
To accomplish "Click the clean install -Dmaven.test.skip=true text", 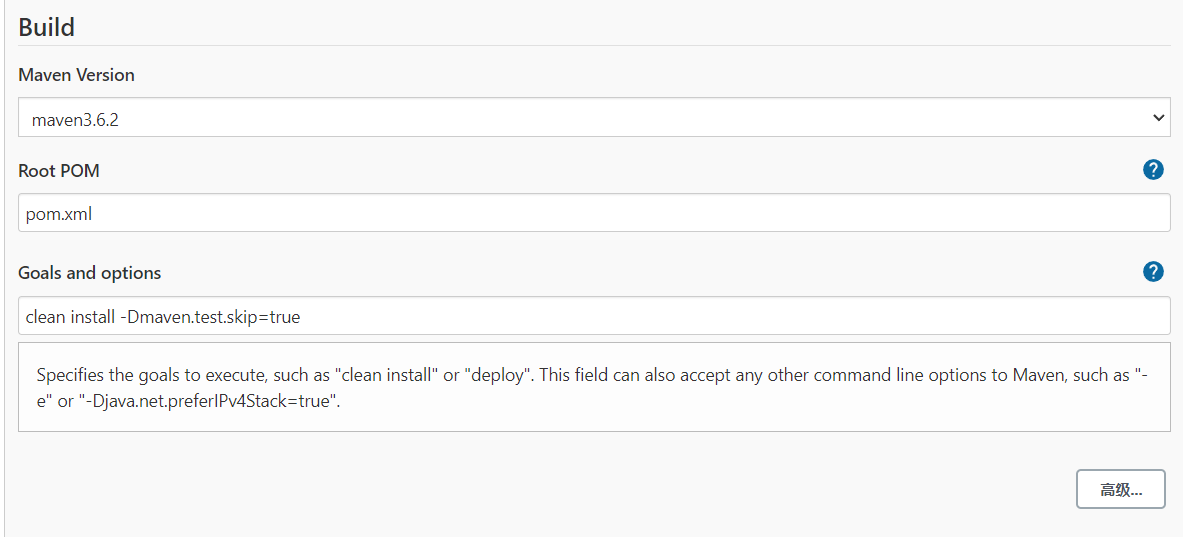I will tap(163, 317).
